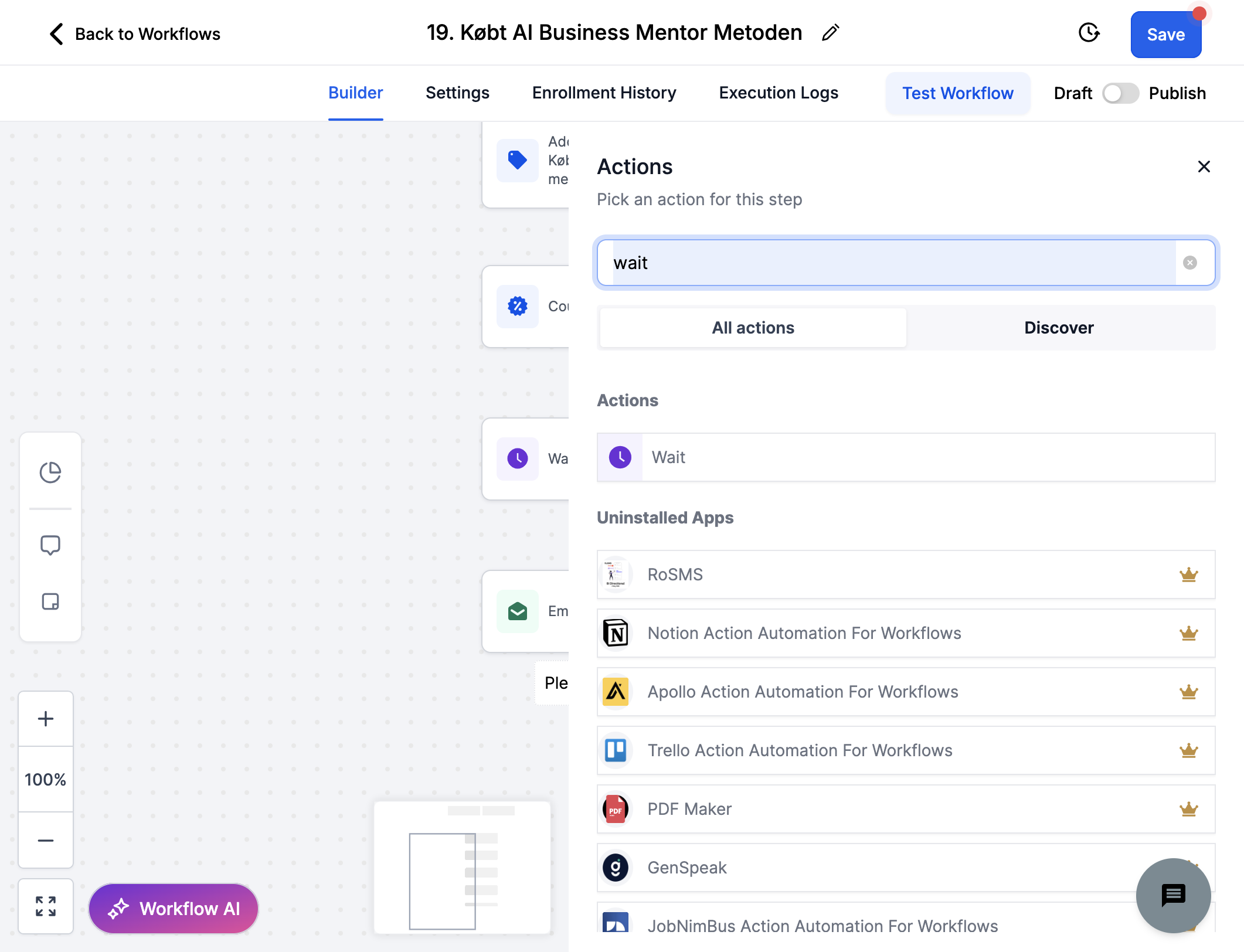The width and height of the screenshot is (1244, 952).
Task: Select the GenSpeak app
Action: coord(906,868)
